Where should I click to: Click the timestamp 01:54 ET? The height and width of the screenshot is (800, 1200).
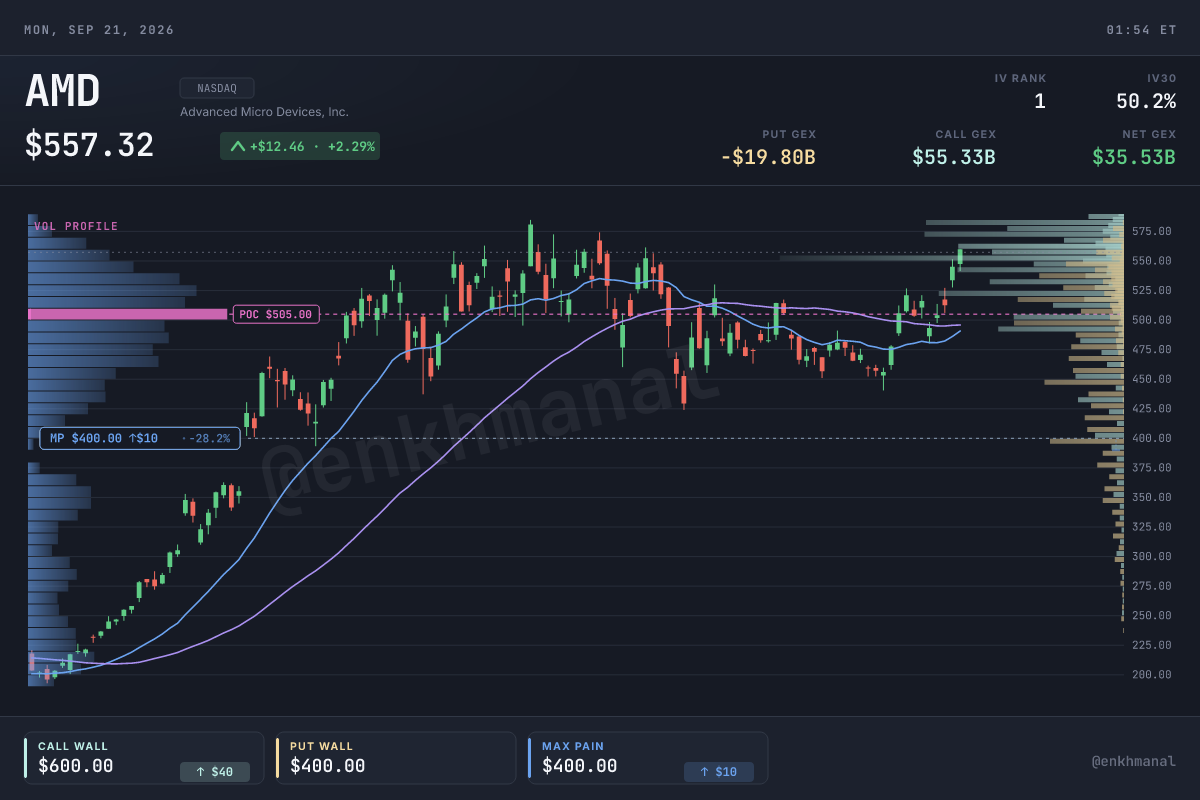point(1141,30)
